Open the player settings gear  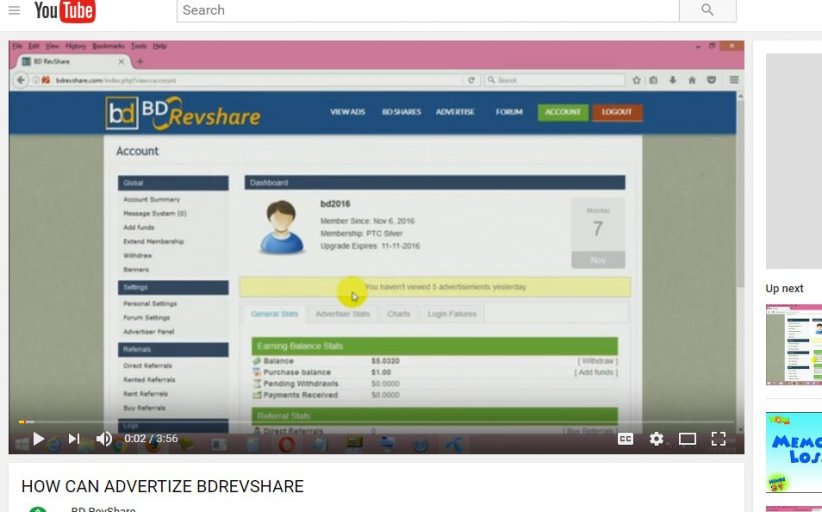tap(656, 438)
